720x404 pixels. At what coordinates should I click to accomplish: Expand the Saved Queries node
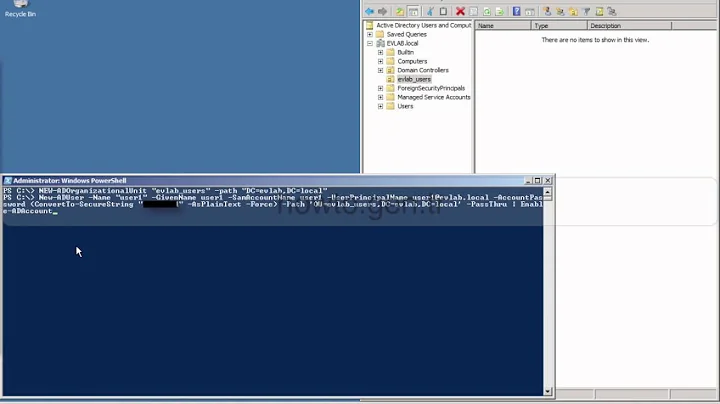click(370, 34)
